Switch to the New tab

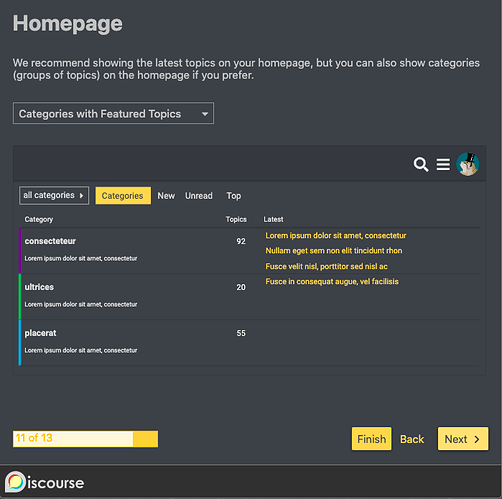click(x=166, y=196)
